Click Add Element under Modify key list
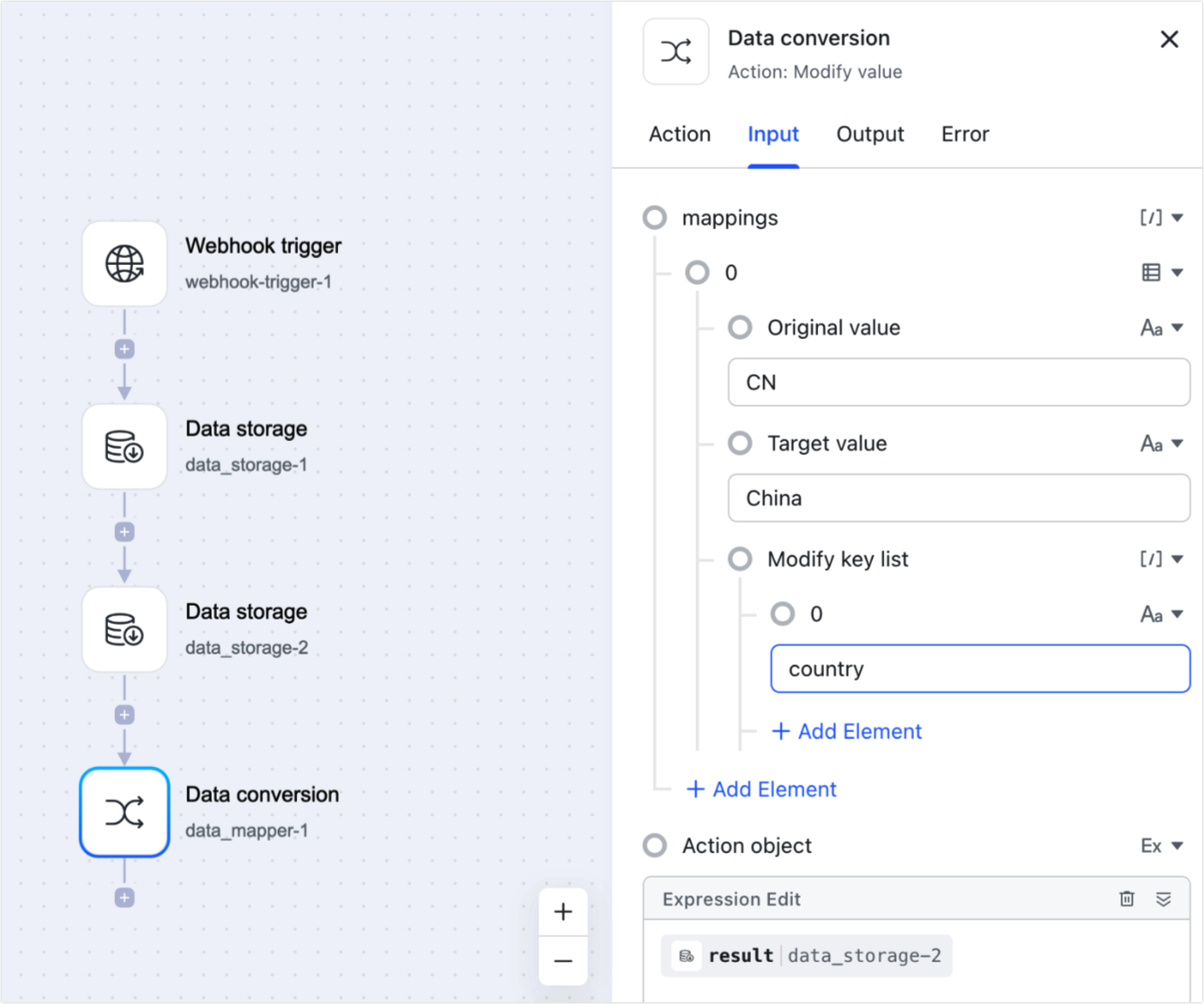The image size is (1204, 1004). pos(846,731)
